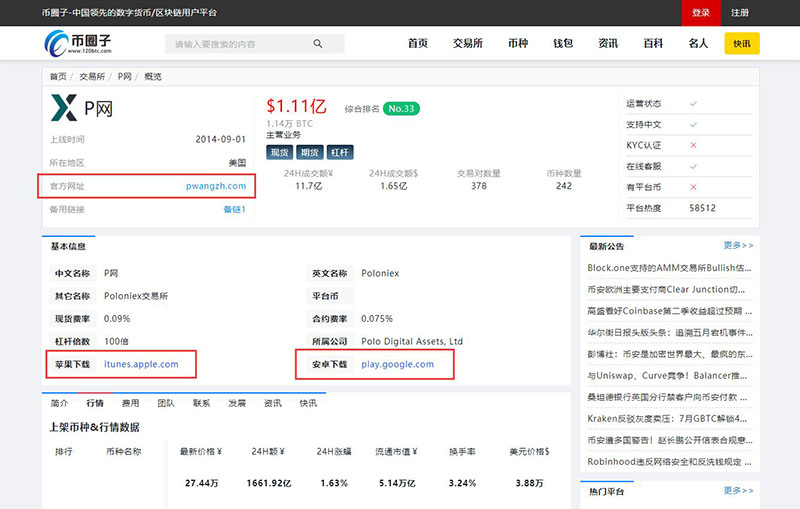Click the 运营状态 green checkmark
Image resolution: width=800 pixels, height=509 pixels.
pyautogui.click(x=693, y=104)
